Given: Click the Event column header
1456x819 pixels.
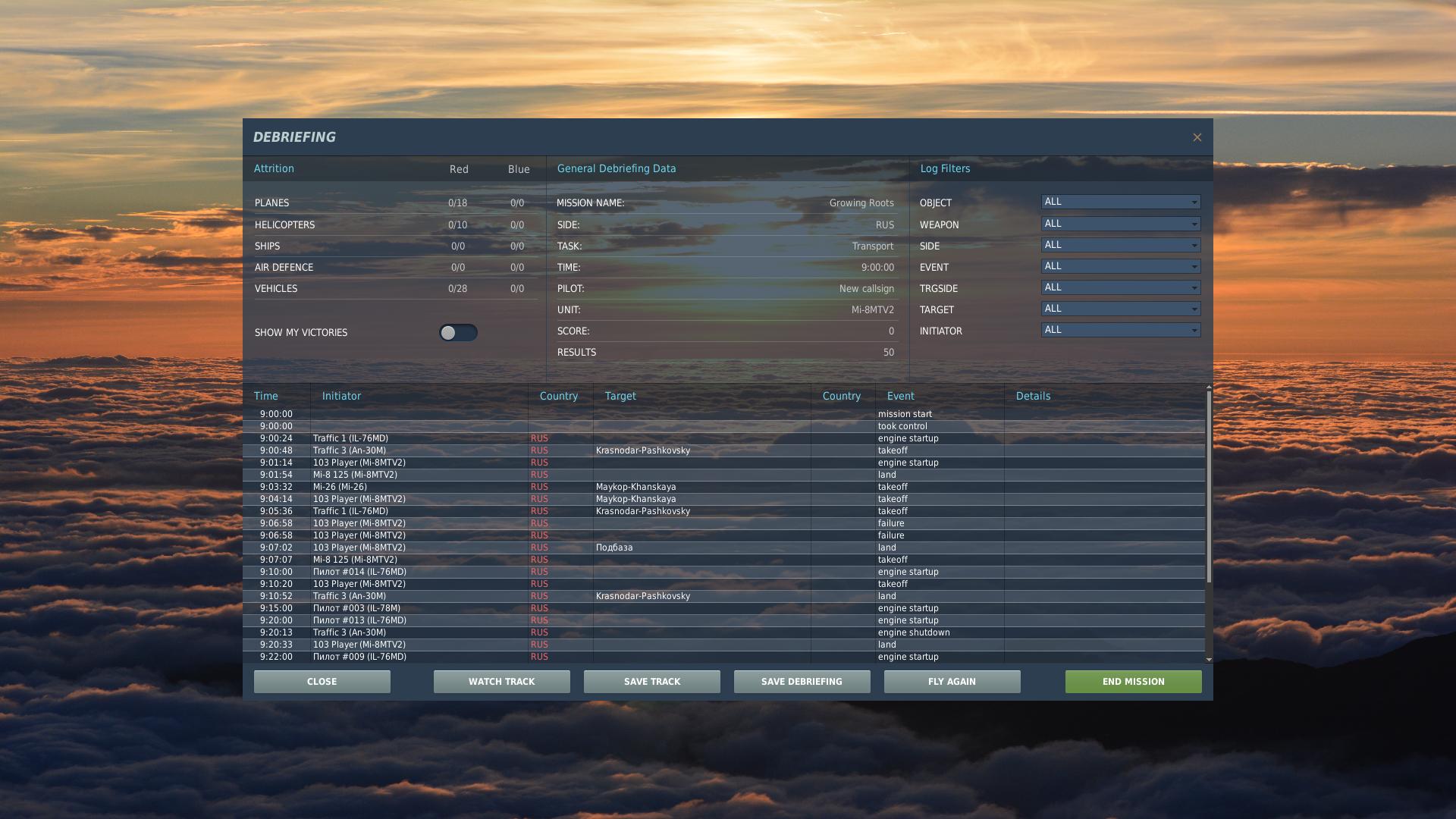Looking at the screenshot, I should tap(900, 396).
